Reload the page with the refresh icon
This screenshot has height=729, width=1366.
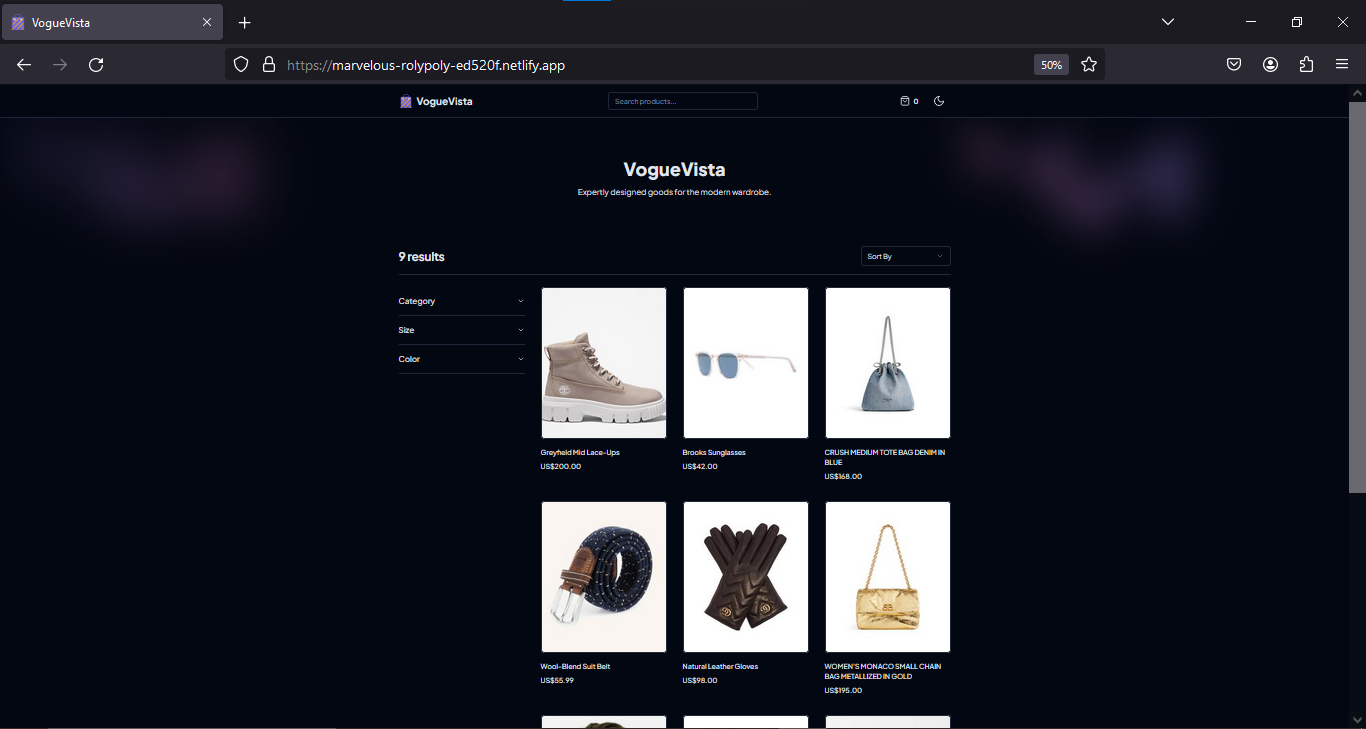coord(96,65)
